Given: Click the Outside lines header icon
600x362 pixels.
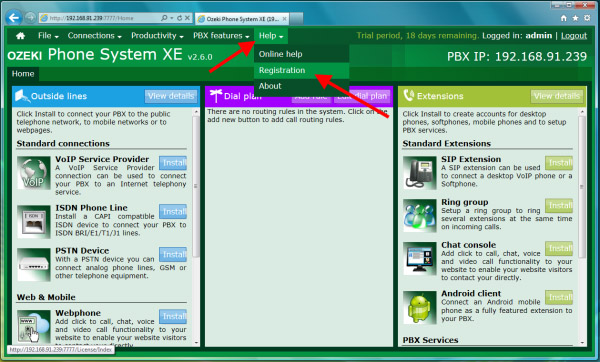Looking at the screenshot, I should pyautogui.click(x=22, y=96).
